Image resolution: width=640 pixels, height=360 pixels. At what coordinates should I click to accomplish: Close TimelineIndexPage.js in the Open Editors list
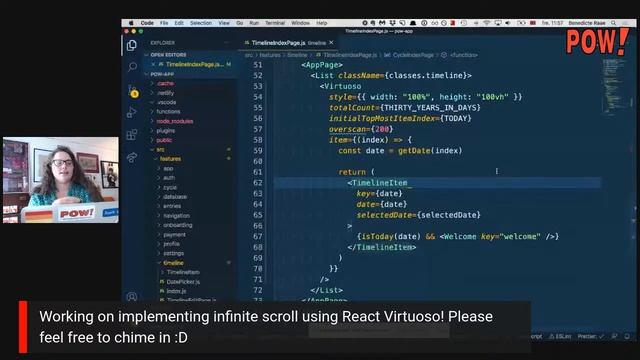point(153,64)
